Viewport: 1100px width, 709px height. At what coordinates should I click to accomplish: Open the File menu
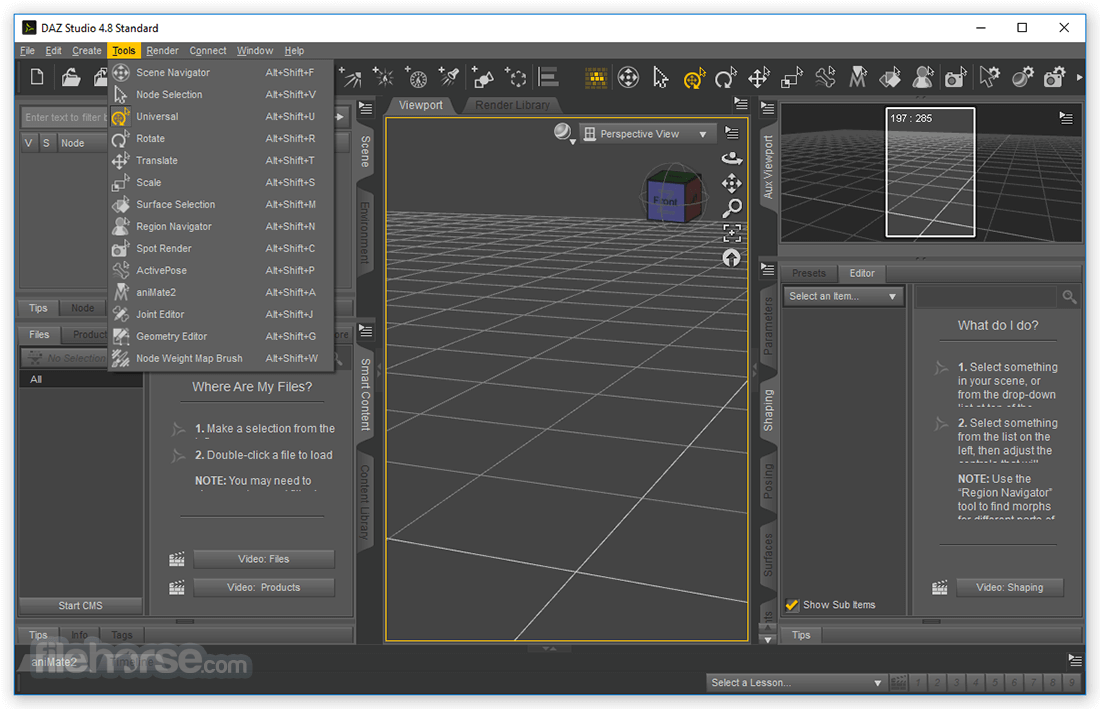[27, 50]
